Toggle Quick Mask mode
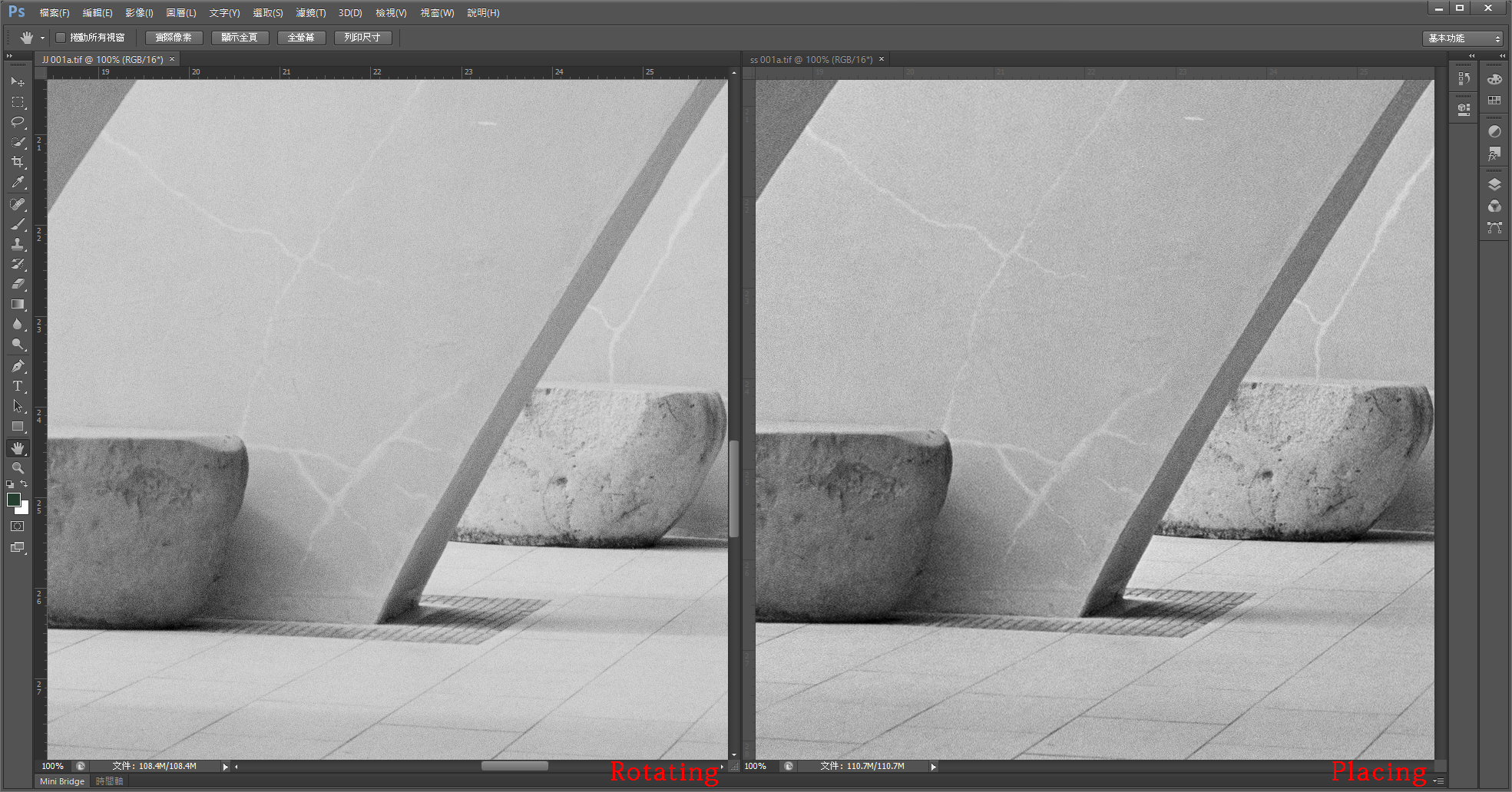1512x792 pixels. [x=18, y=526]
